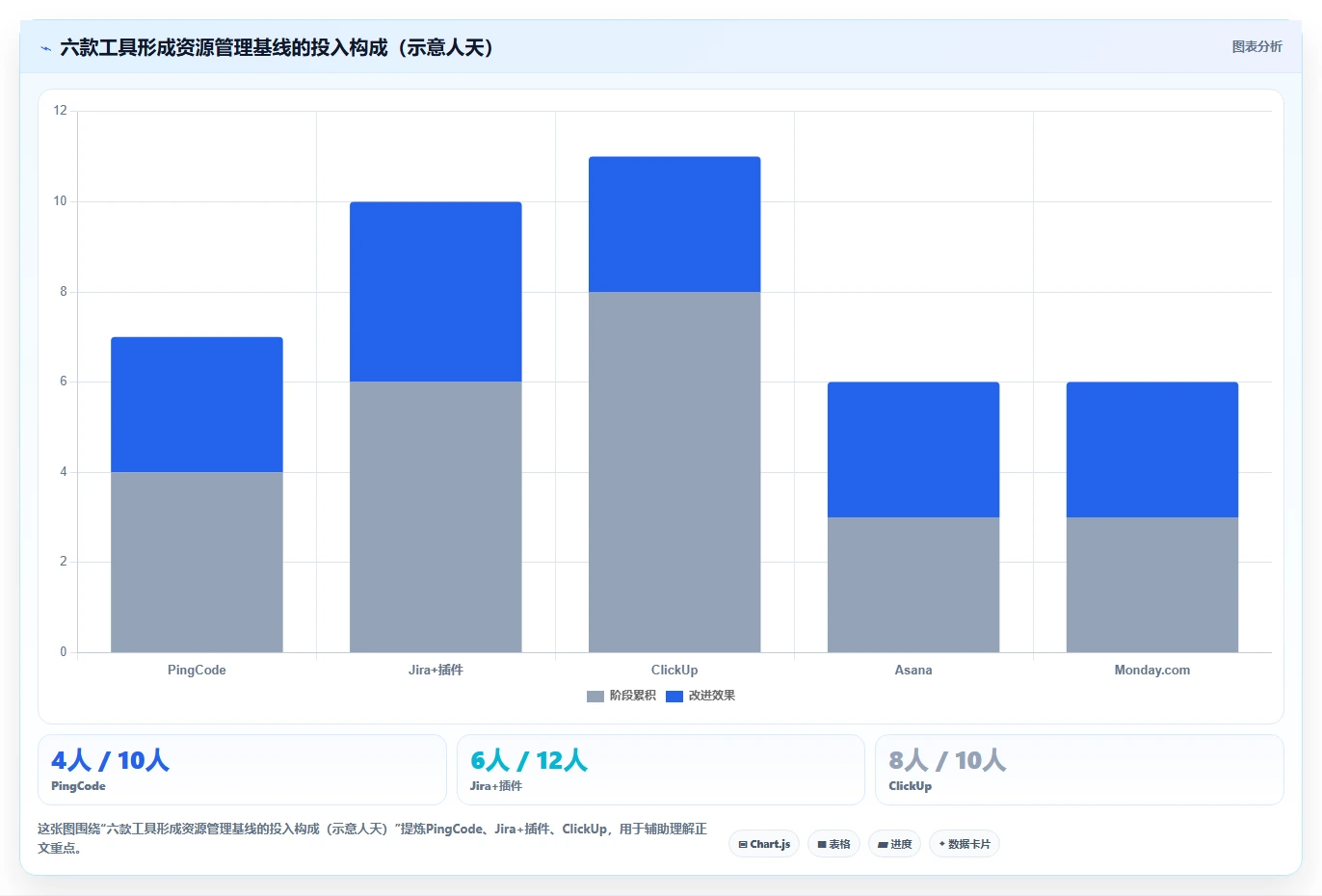Toggle the 阶段累积 legend swatch
The image size is (1322, 896).
(595, 696)
